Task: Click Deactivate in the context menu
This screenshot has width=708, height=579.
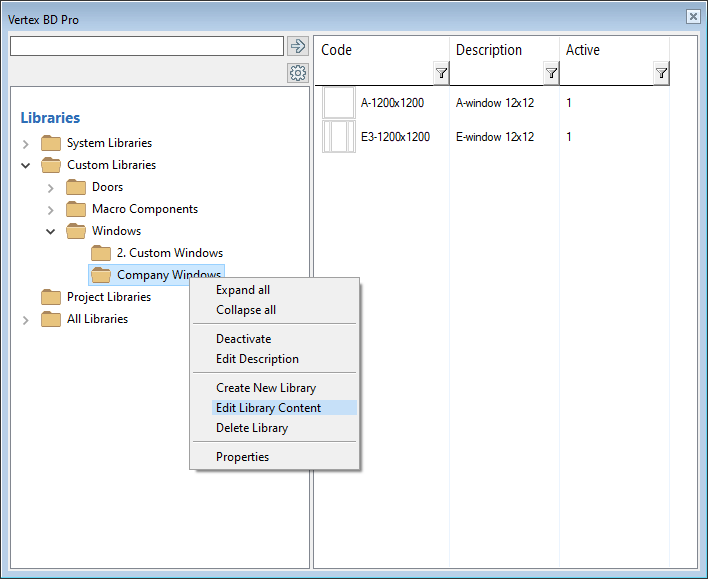Action: click(243, 339)
